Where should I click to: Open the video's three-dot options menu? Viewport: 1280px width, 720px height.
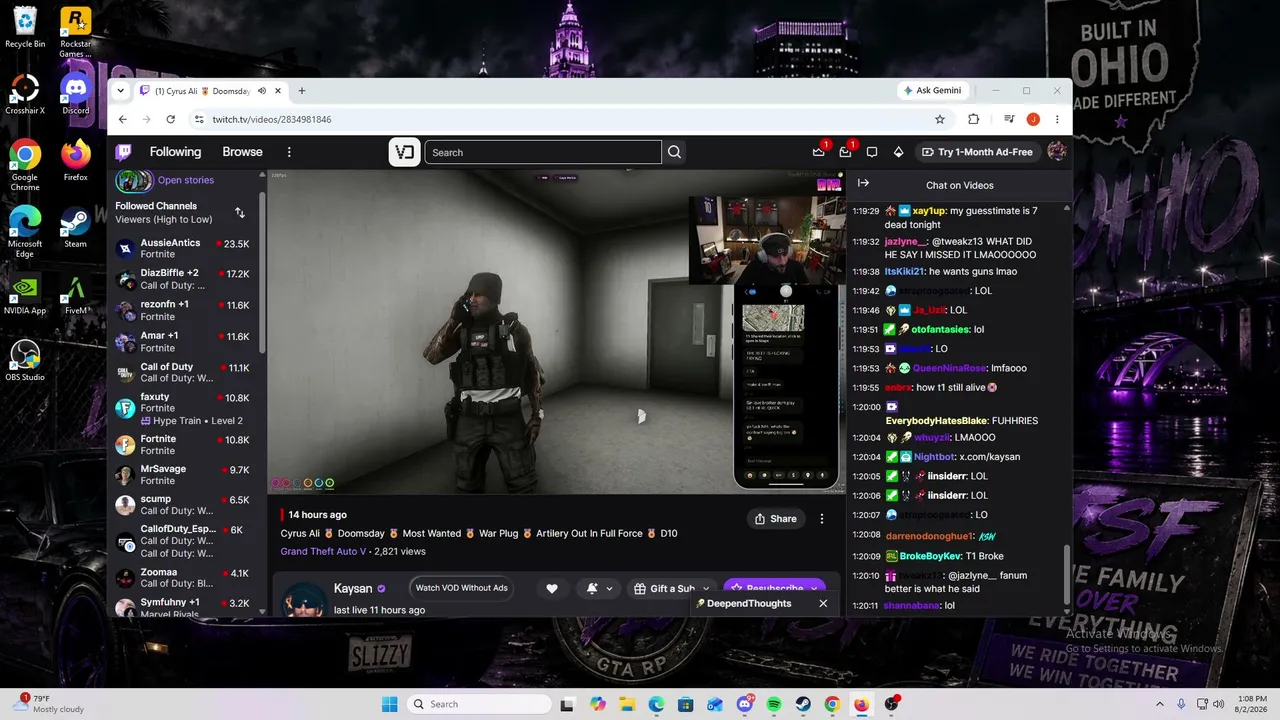point(822,519)
